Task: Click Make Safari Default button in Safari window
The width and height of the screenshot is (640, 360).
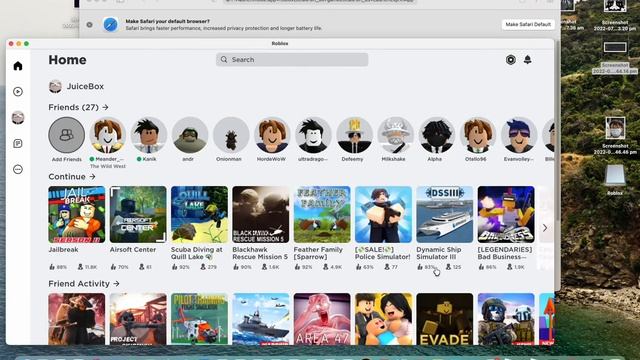Action: (x=528, y=24)
